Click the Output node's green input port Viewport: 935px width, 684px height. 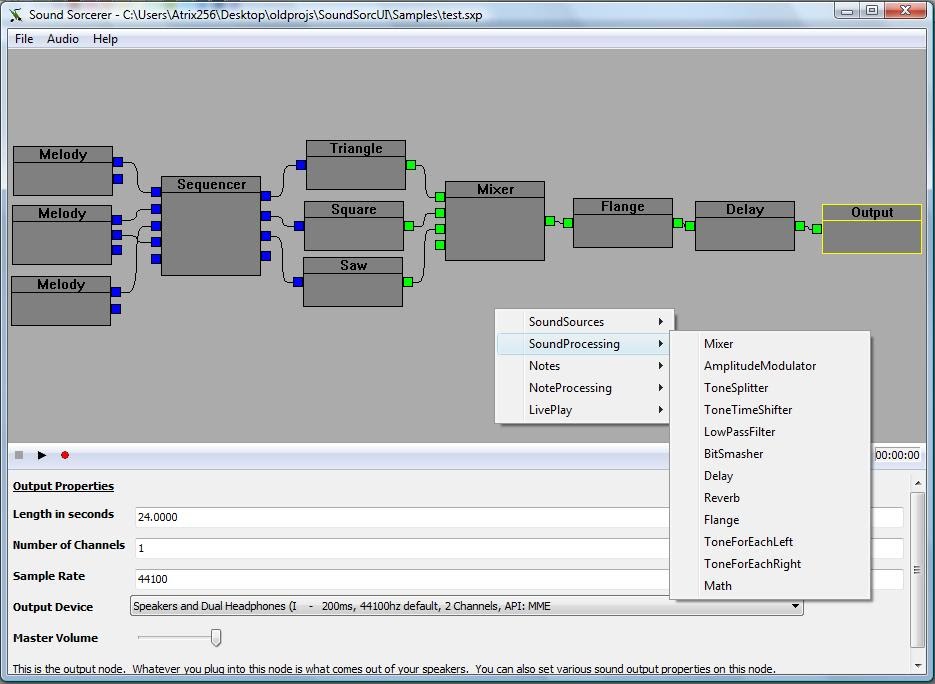817,229
